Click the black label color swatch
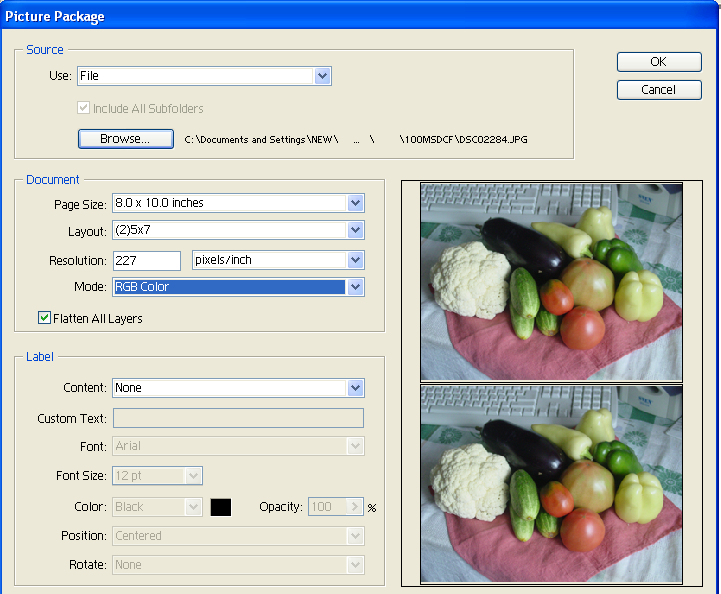 [x=221, y=507]
